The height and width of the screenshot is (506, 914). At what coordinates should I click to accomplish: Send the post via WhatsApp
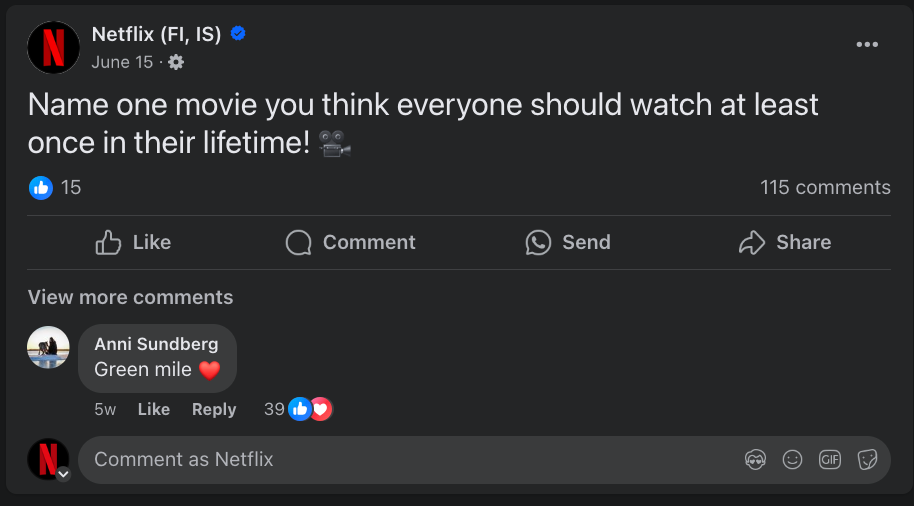point(568,243)
